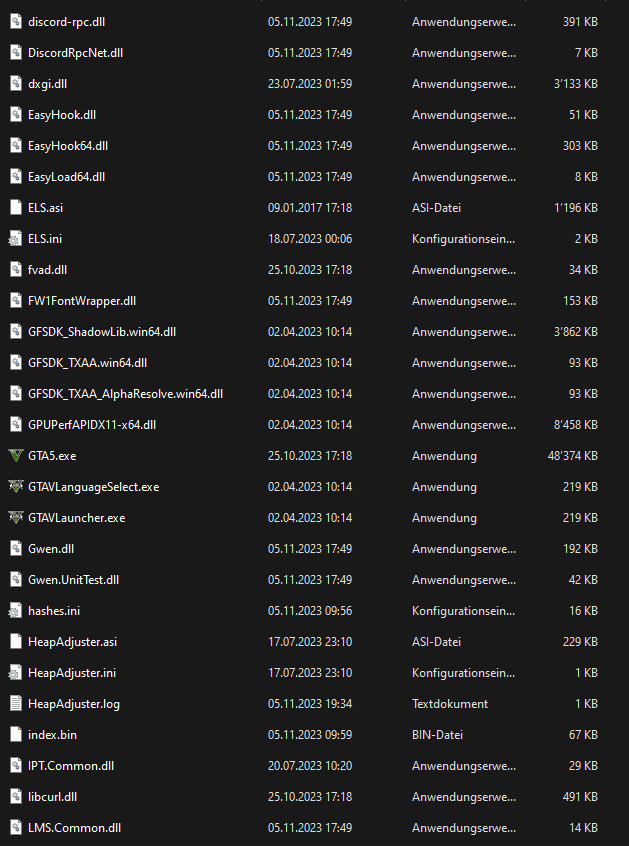629x846 pixels.
Task: Select the file name DiscordRpcNet.dll
Action: (76, 53)
